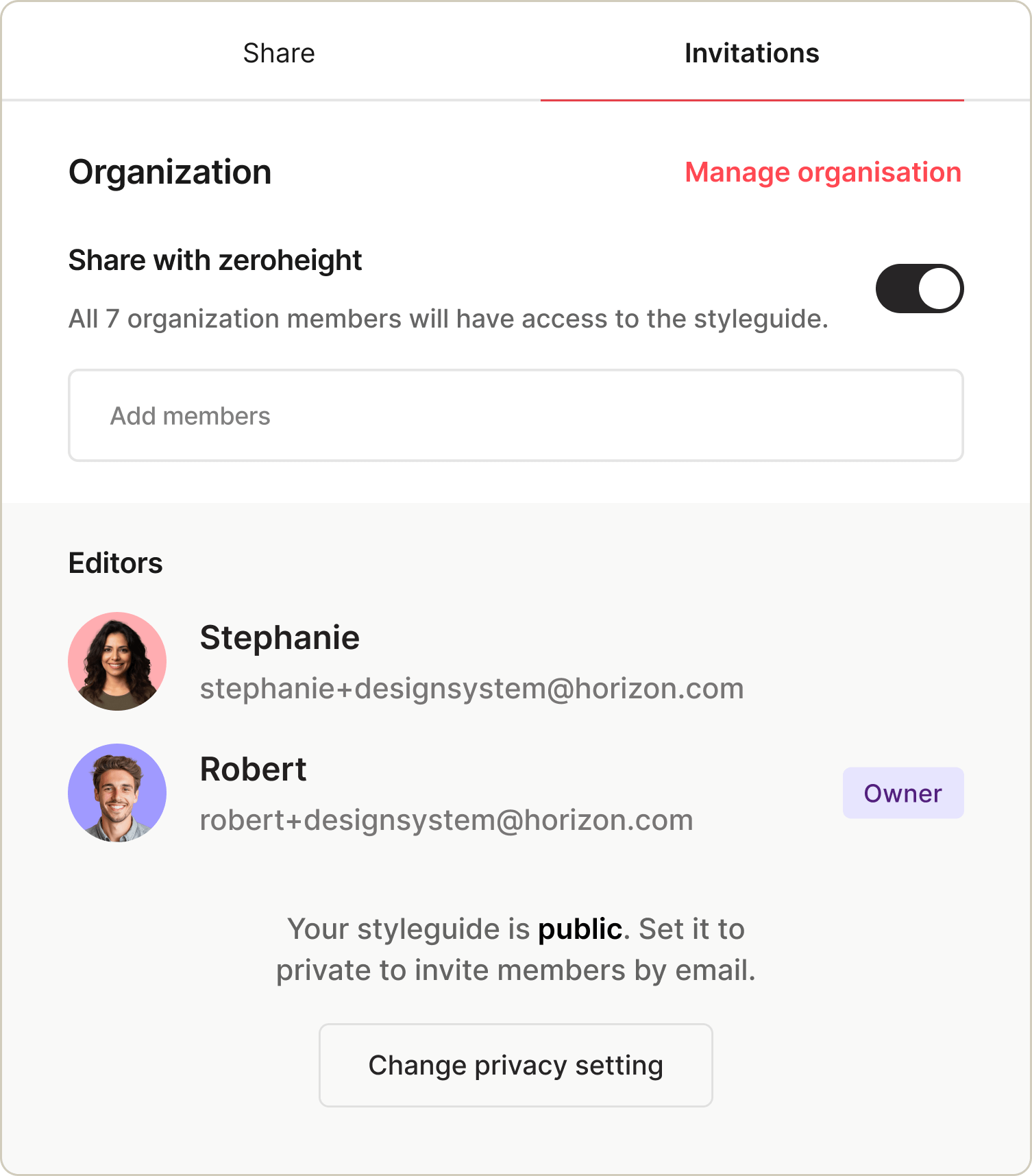Click the 'Share with zeroheight' label
The image size is (1032, 1176).
pos(215,260)
